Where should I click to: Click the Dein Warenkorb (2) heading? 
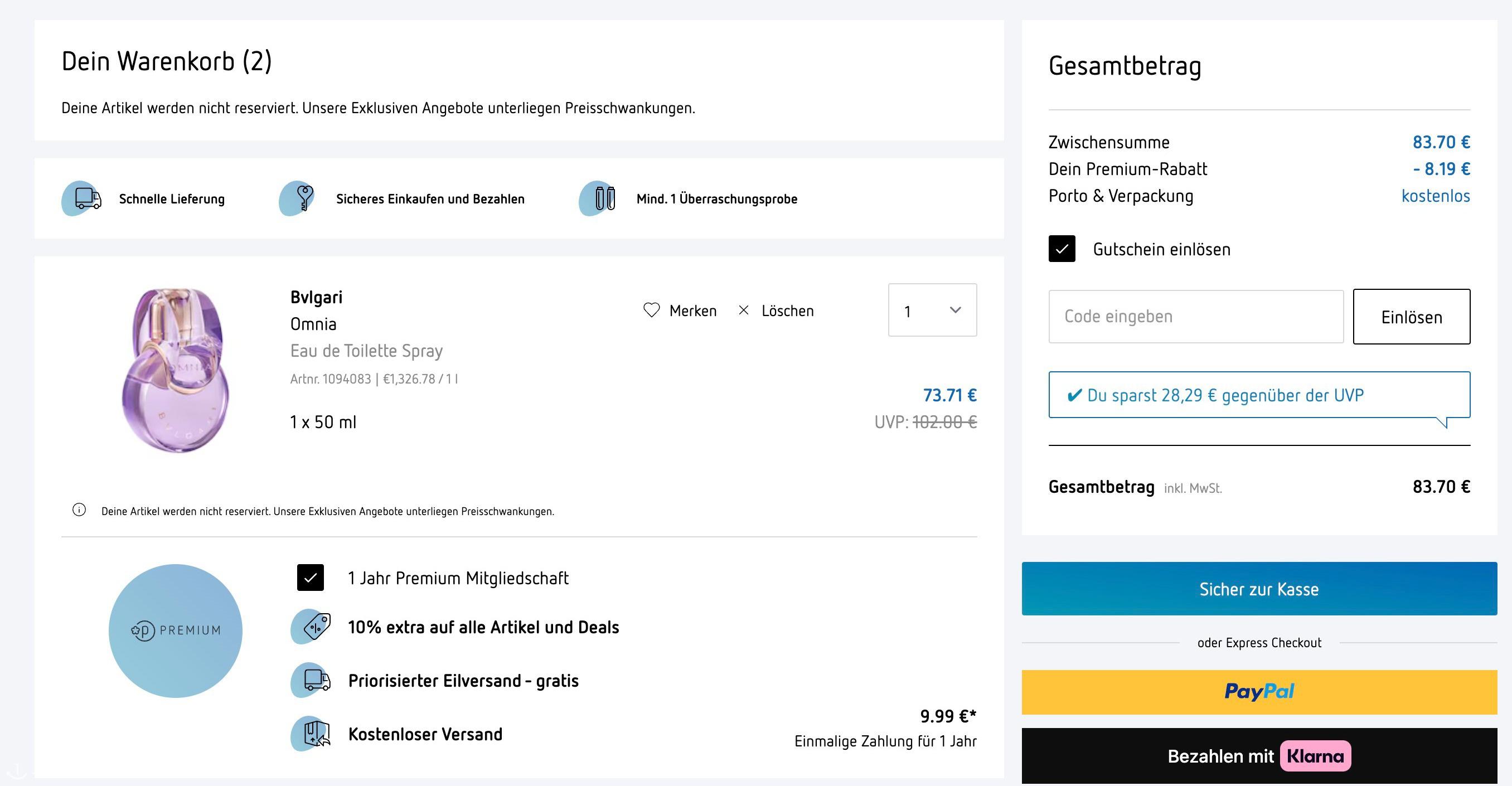pos(167,62)
